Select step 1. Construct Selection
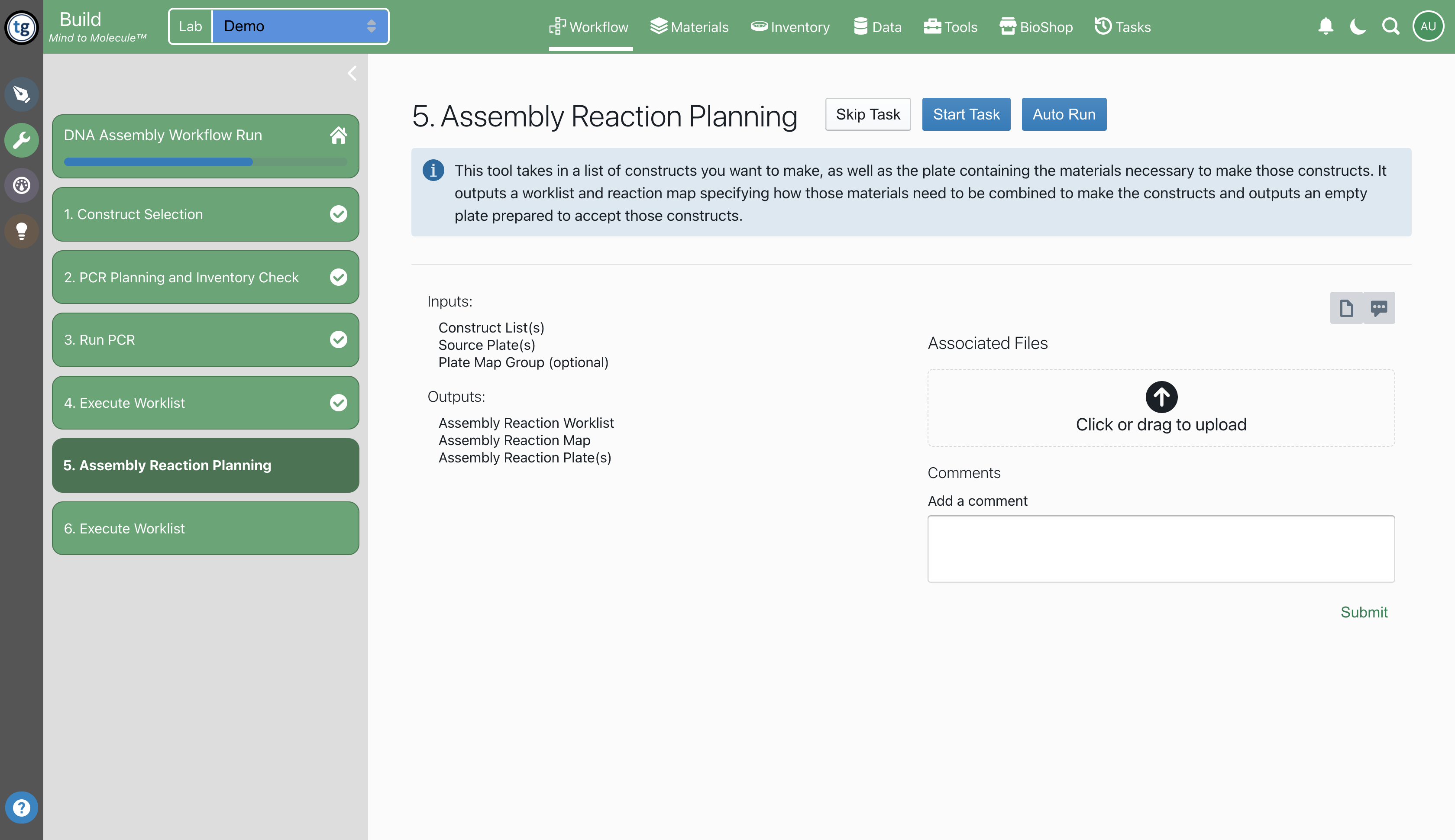 point(205,214)
